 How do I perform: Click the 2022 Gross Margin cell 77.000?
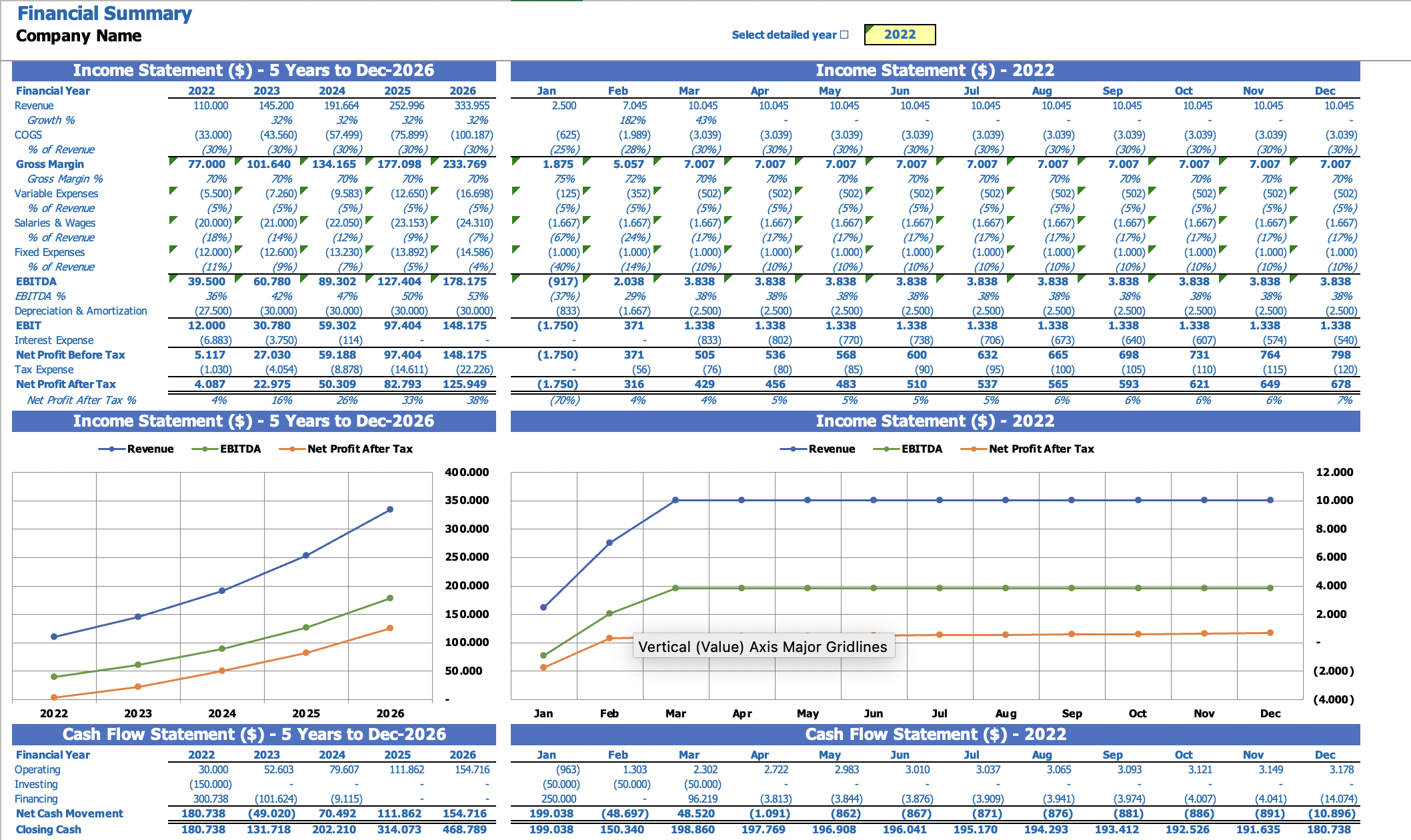pos(206,164)
